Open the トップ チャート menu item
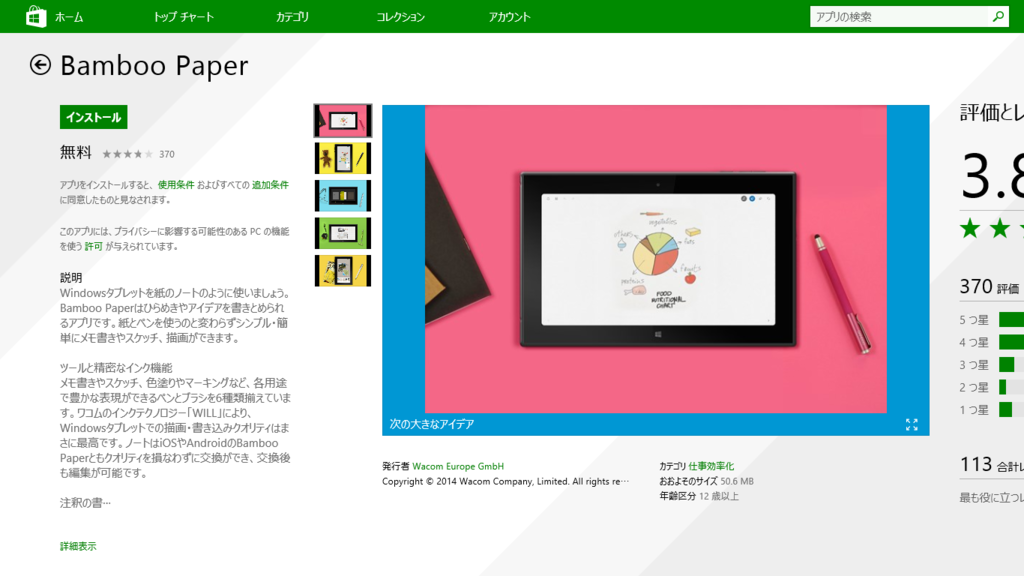Viewport: 1024px width, 576px height. pyautogui.click(x=184, y=17)
